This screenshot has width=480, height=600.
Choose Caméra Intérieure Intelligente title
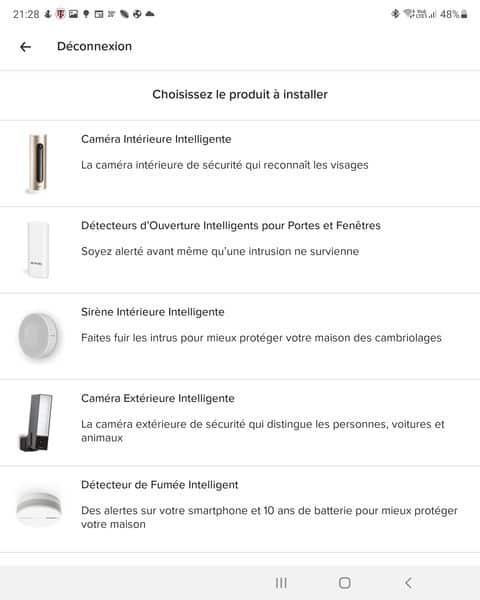(x=156, y=139)
